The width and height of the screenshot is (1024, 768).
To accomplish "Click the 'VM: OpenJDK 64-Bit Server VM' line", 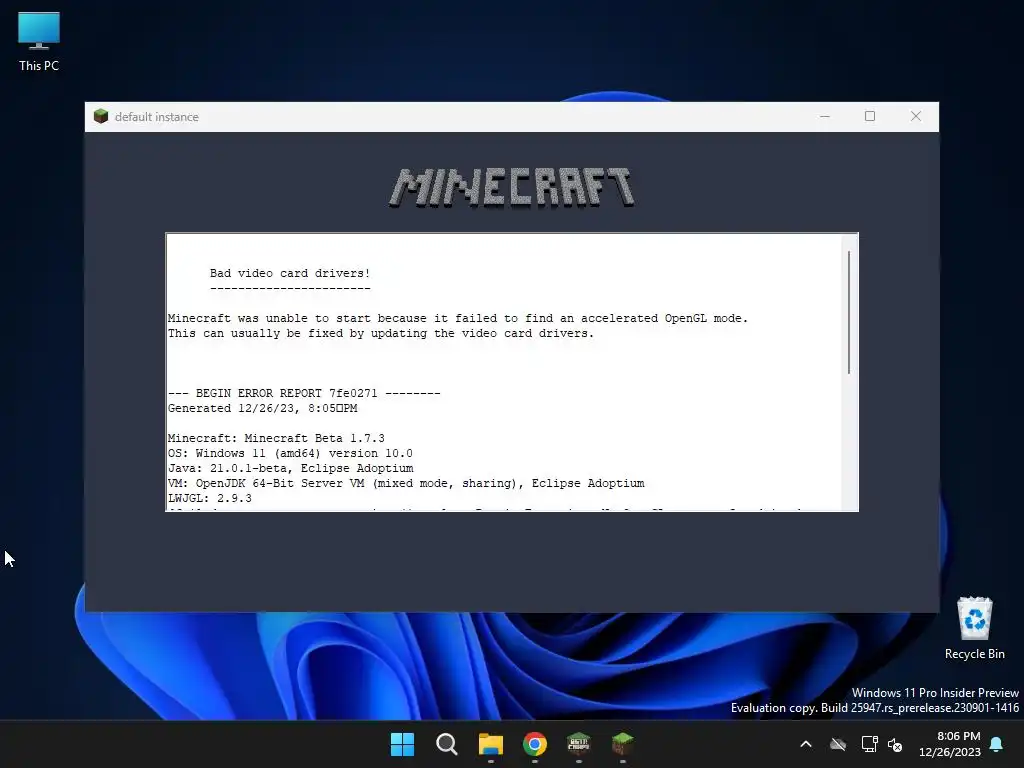I will pyautogui.click(x=406, y=483).
